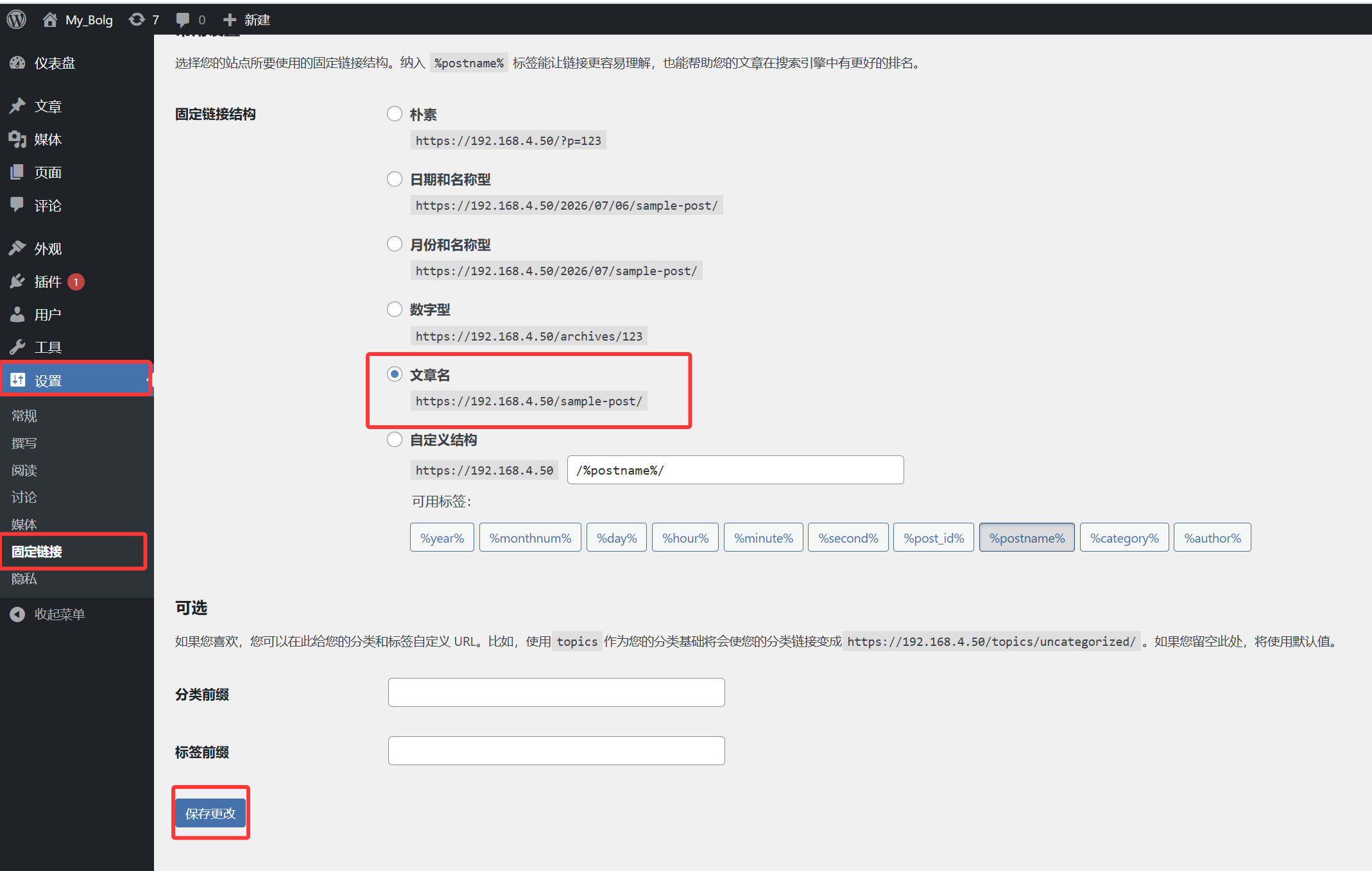This screenshot has width=1372, height=871.
Task: Click the 设置 sliders icon
Action: (18, 380)
